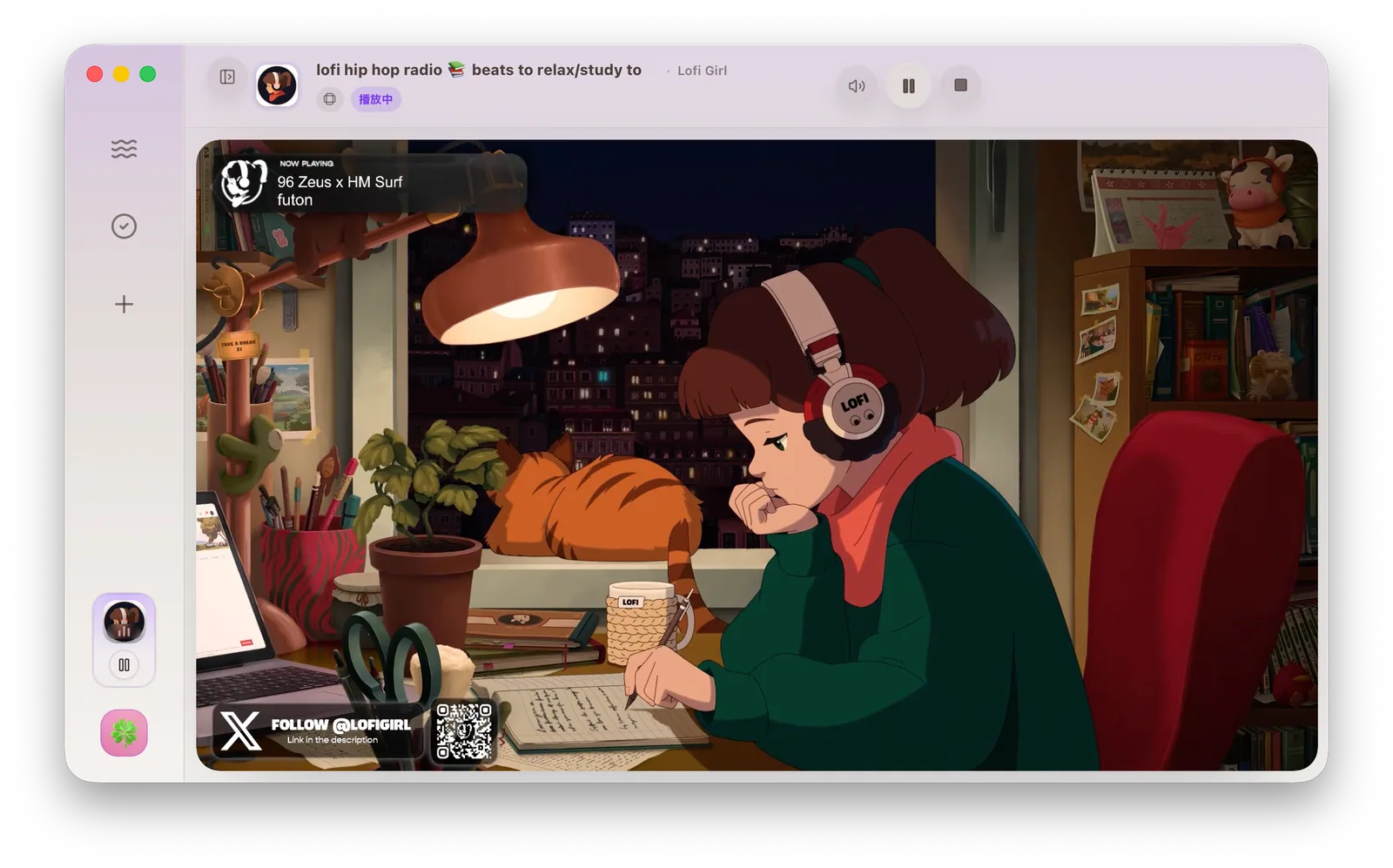Screen dimensions: 1393x868
Task: Click the video player area
Action: (757, 455)
